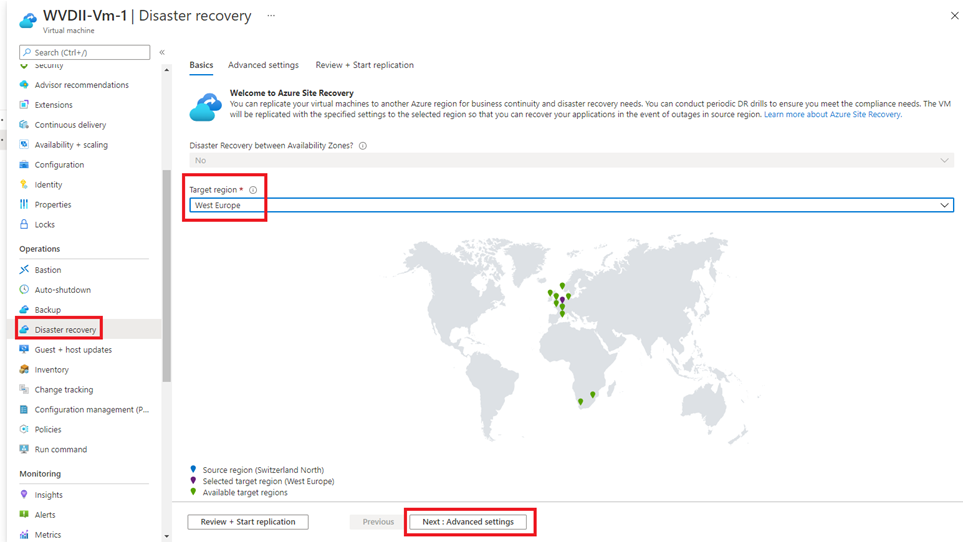Click the Target region info icon
The height and width of the screenshot is (542, 963).
(253, 190)
